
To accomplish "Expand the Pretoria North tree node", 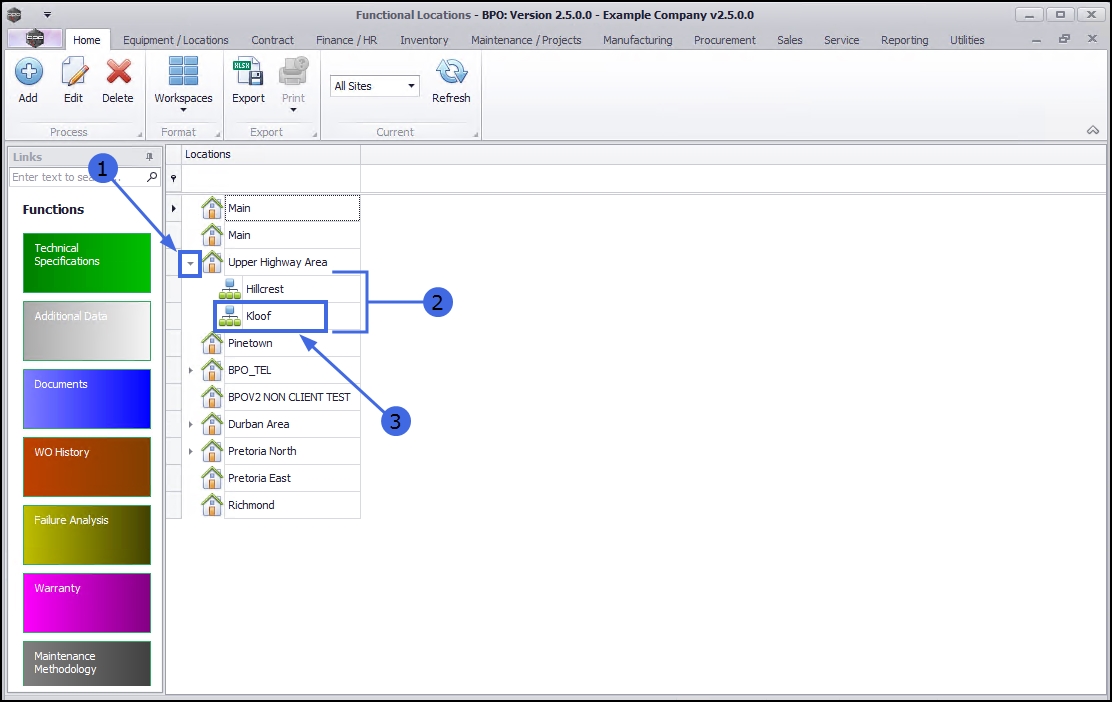I will coord(190,451).
